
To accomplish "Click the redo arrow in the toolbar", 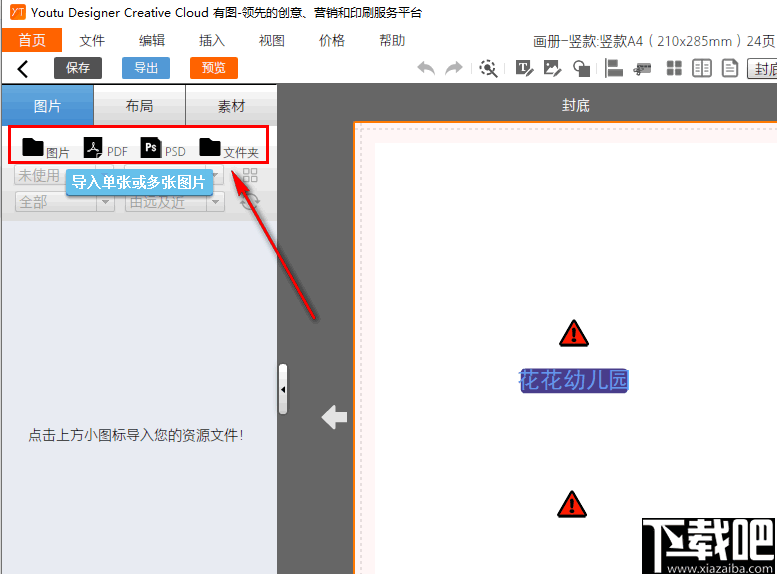I will [453, 68].
